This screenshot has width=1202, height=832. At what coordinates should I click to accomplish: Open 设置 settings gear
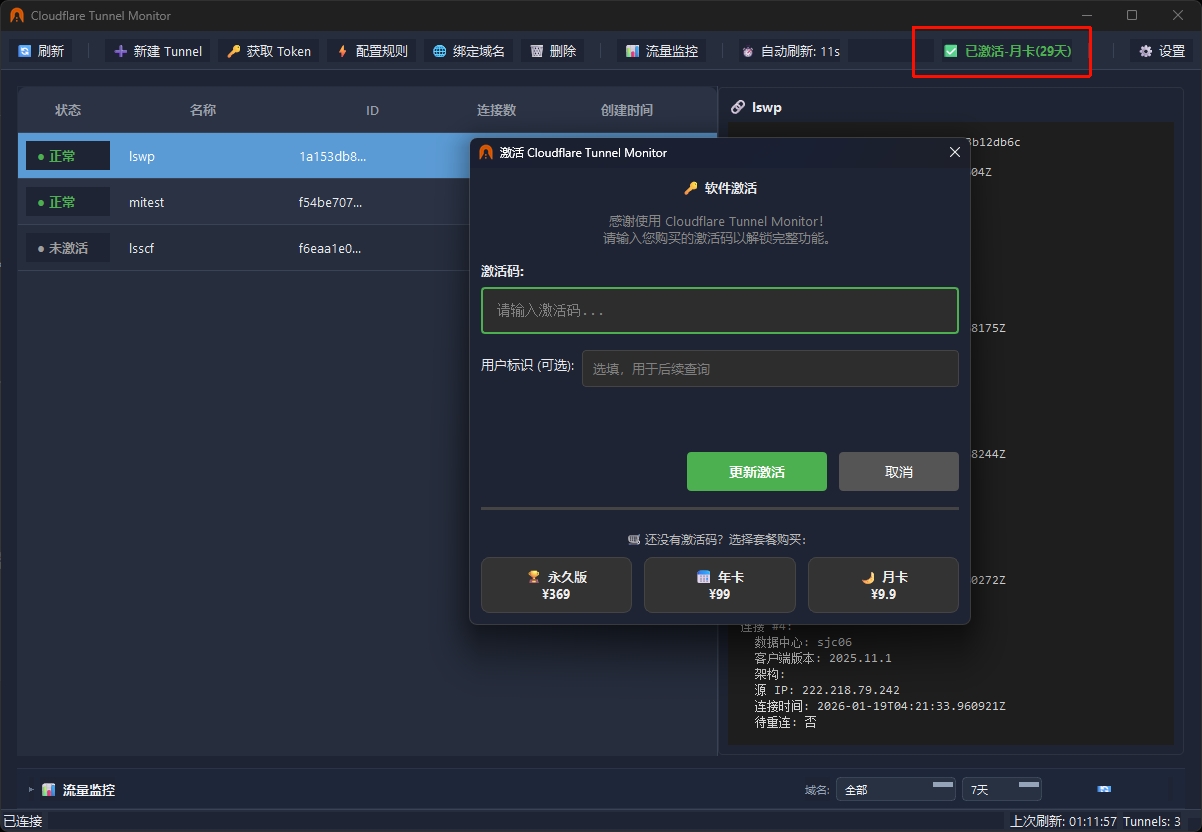(x=1161, y=51)
